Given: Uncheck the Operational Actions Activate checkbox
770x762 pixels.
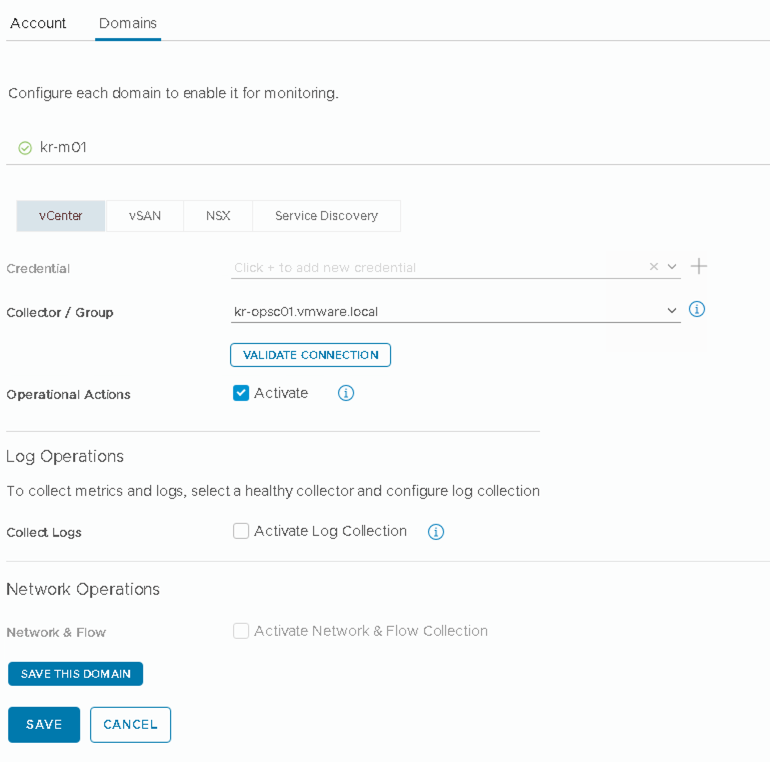Looking at the screenshot, I should coord(241,393).
